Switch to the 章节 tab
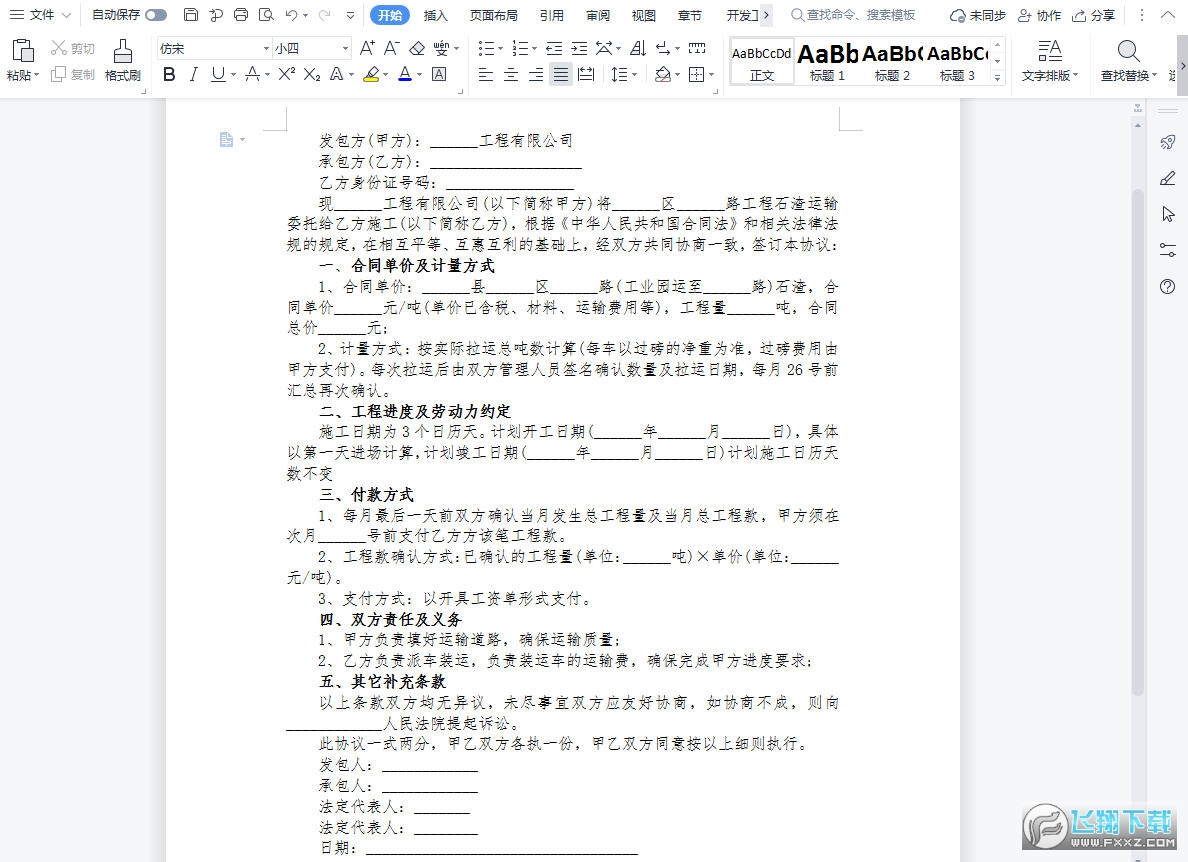Screen dimensions: 1188x862 [689, 15]
